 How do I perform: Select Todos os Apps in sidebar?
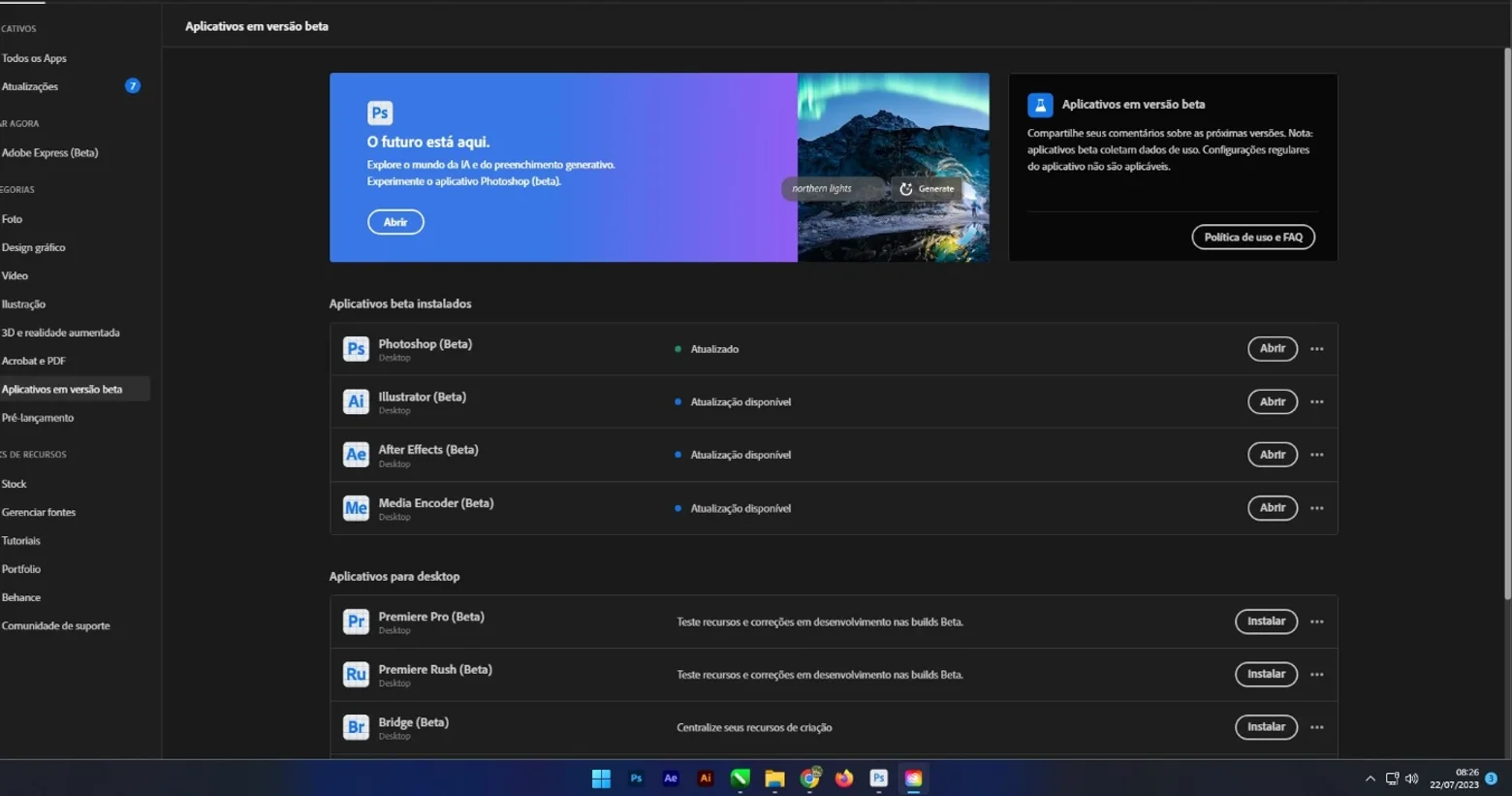point(34,58)
